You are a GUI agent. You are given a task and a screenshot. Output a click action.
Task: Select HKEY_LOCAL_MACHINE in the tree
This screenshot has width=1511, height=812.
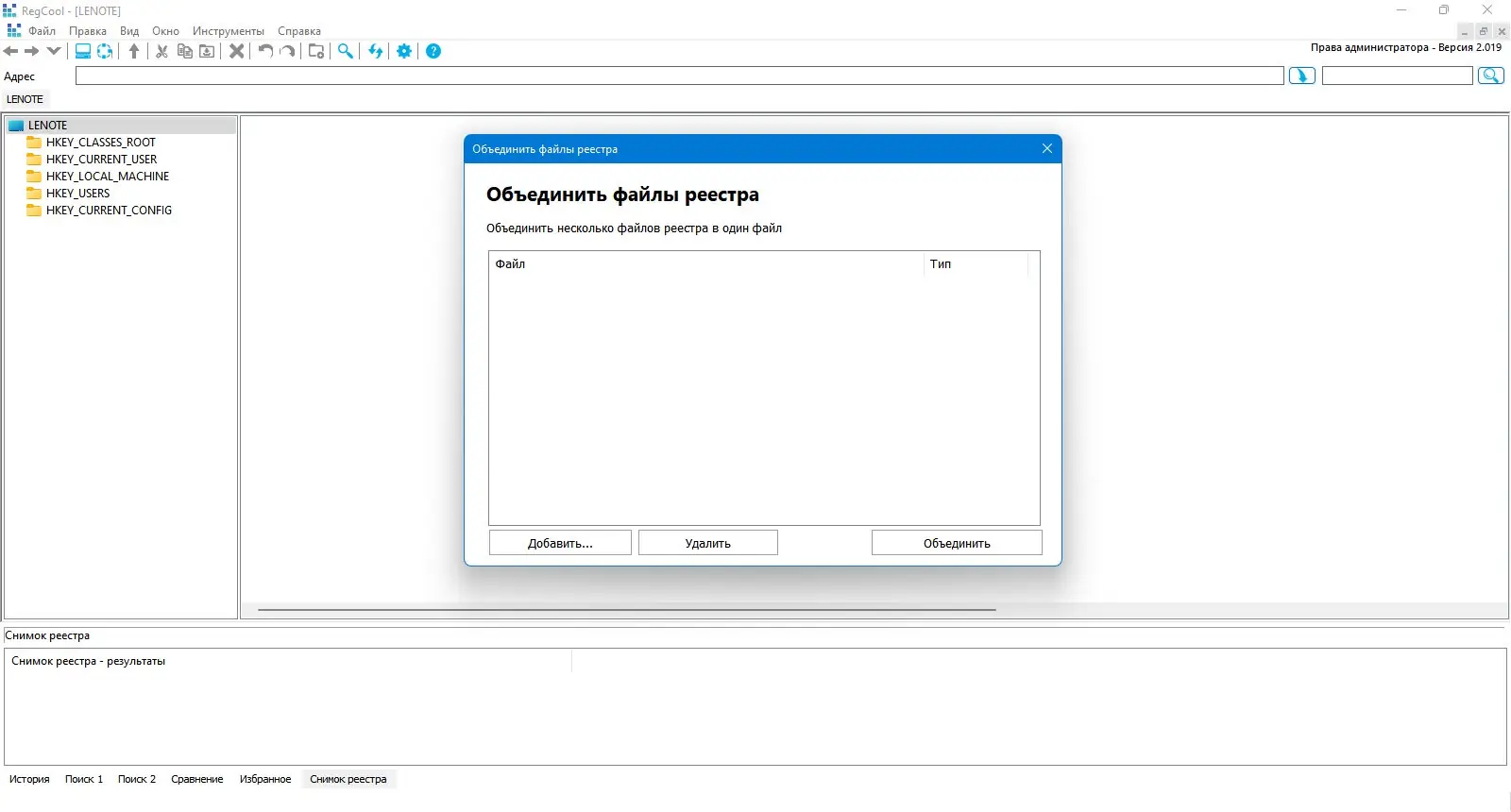click(x=108, y=177)
